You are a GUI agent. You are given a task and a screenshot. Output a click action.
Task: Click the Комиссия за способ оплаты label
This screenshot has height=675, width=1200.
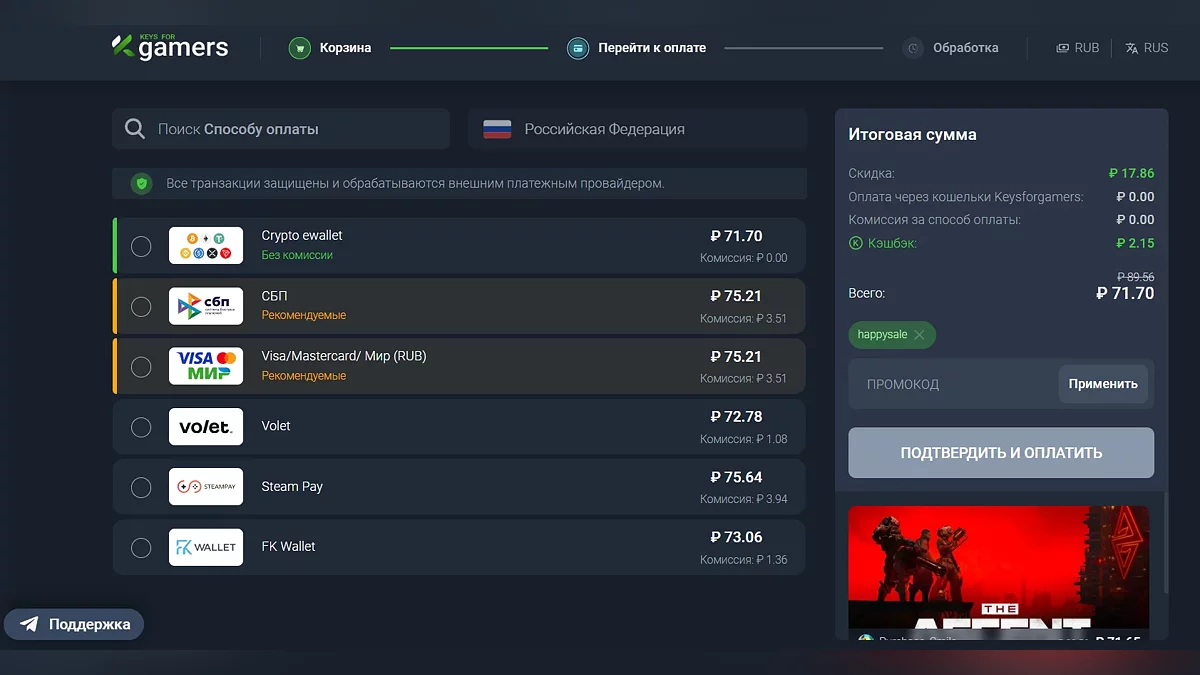934,220
